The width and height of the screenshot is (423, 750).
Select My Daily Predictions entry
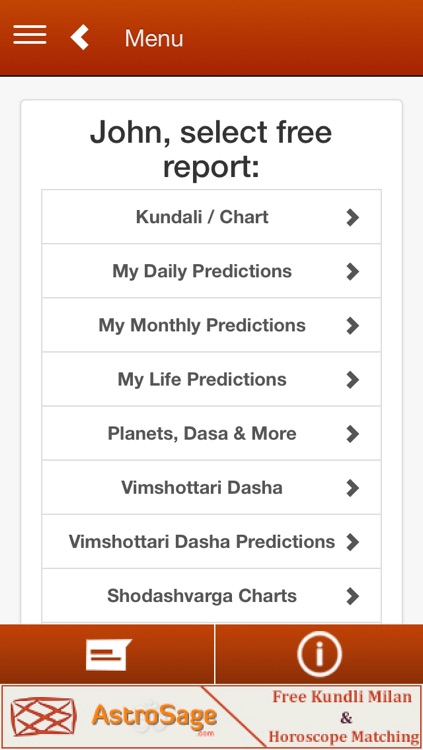(212, 271)
